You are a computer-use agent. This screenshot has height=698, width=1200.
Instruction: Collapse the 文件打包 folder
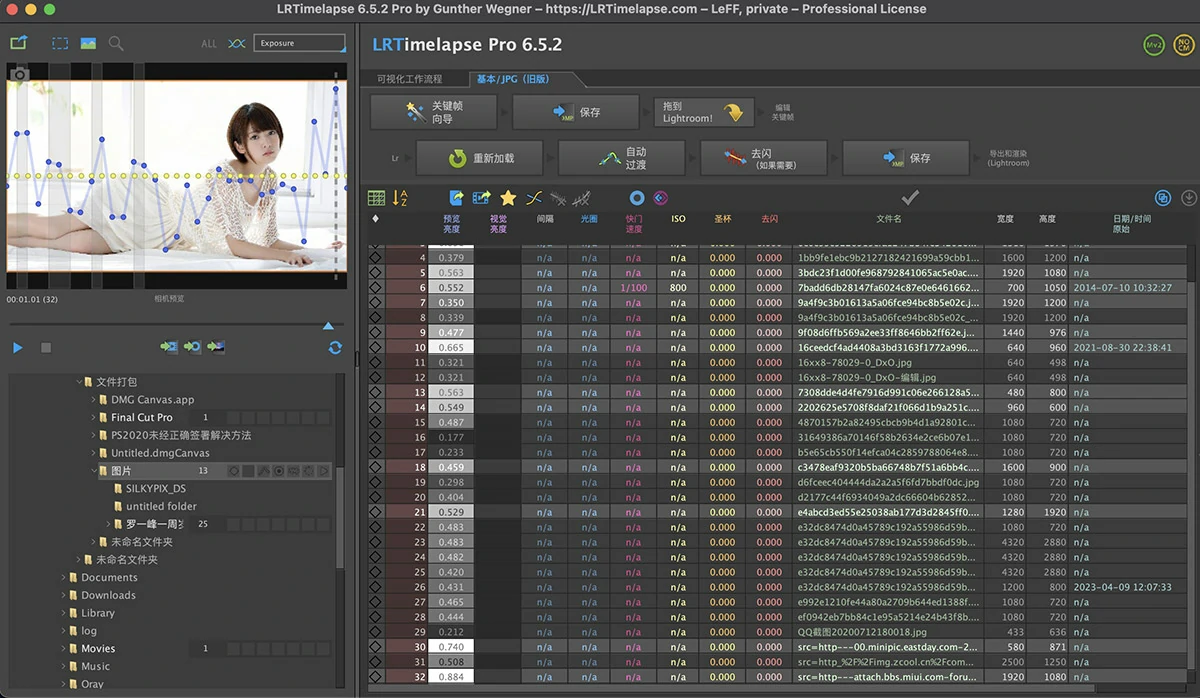(x=80, y=382)
